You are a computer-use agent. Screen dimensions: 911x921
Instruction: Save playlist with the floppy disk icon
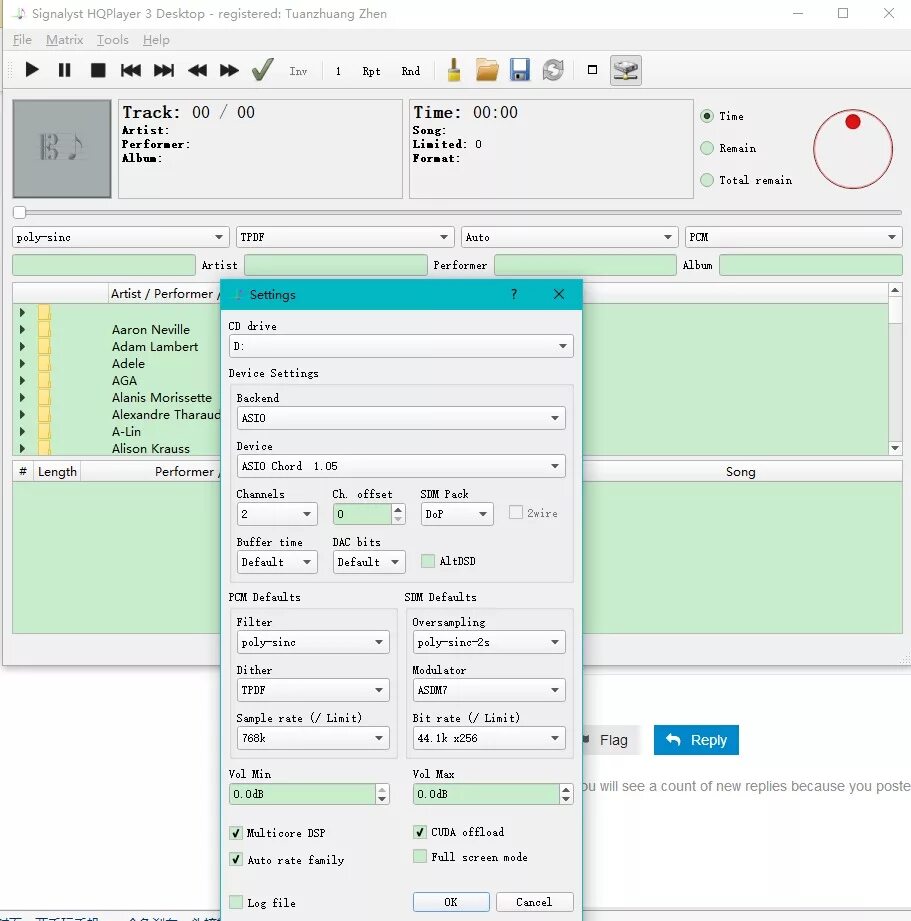point(520,70)
